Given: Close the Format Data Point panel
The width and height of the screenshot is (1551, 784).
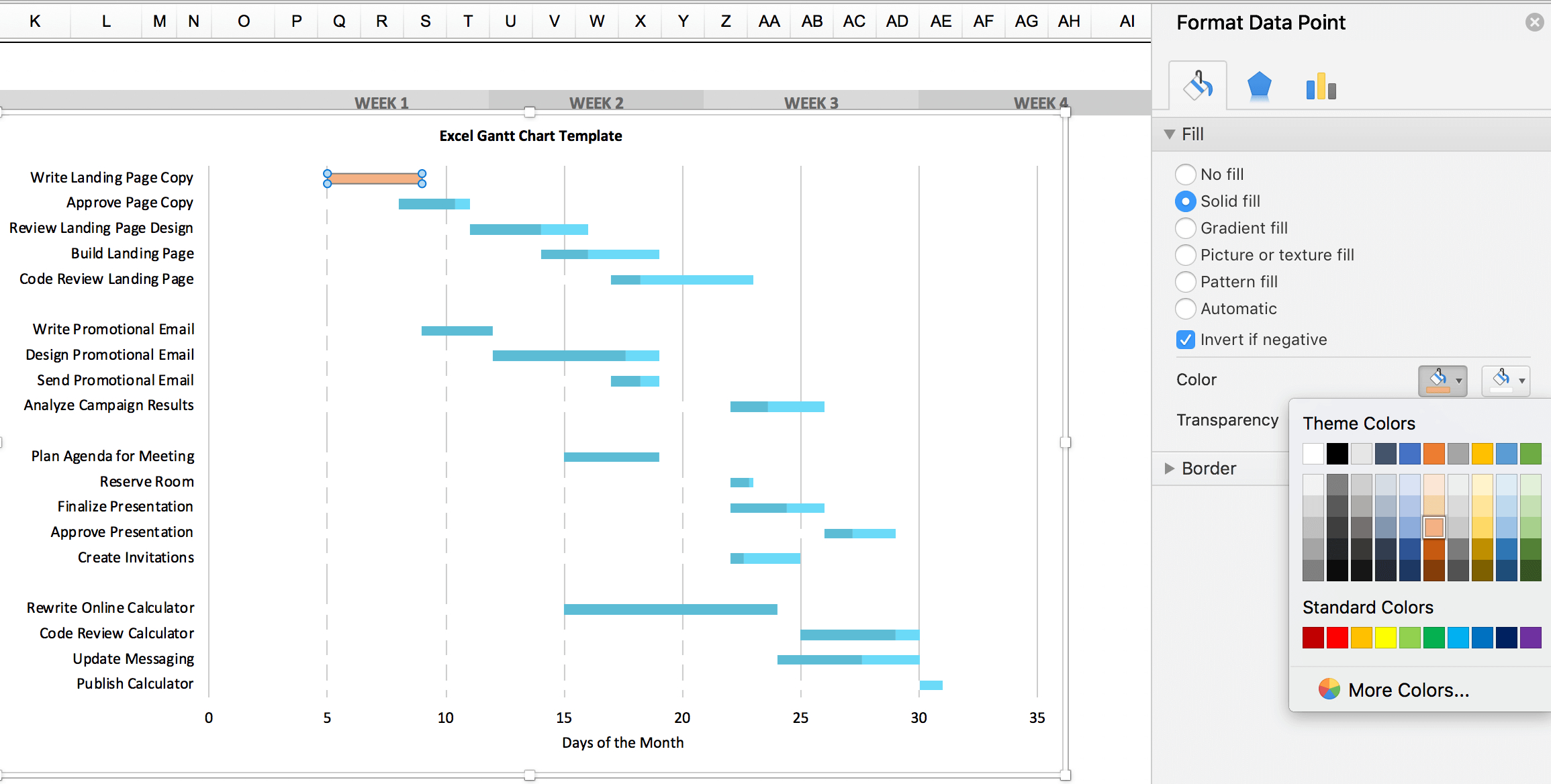Looking at the screenshot, I should point(1535,22).
